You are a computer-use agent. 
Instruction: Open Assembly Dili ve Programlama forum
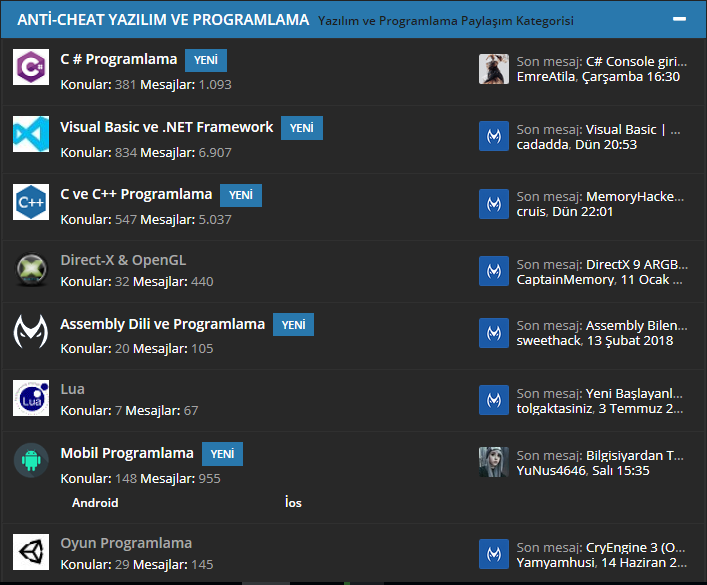click(x=163, y=324)
